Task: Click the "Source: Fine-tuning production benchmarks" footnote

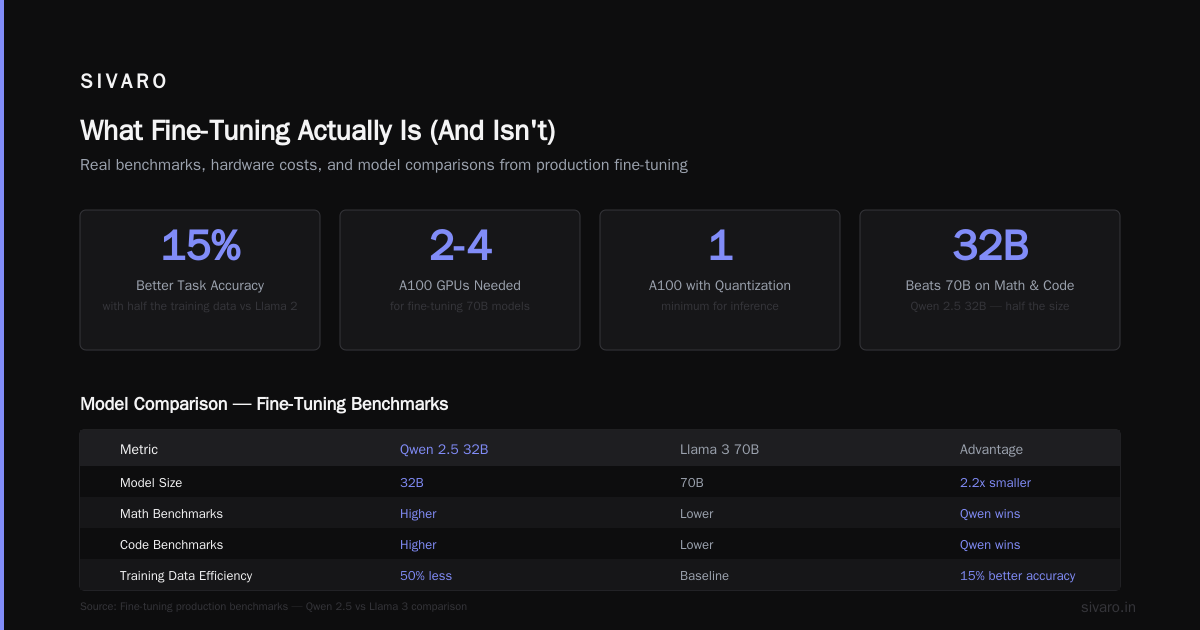Action: pos(273,606)
